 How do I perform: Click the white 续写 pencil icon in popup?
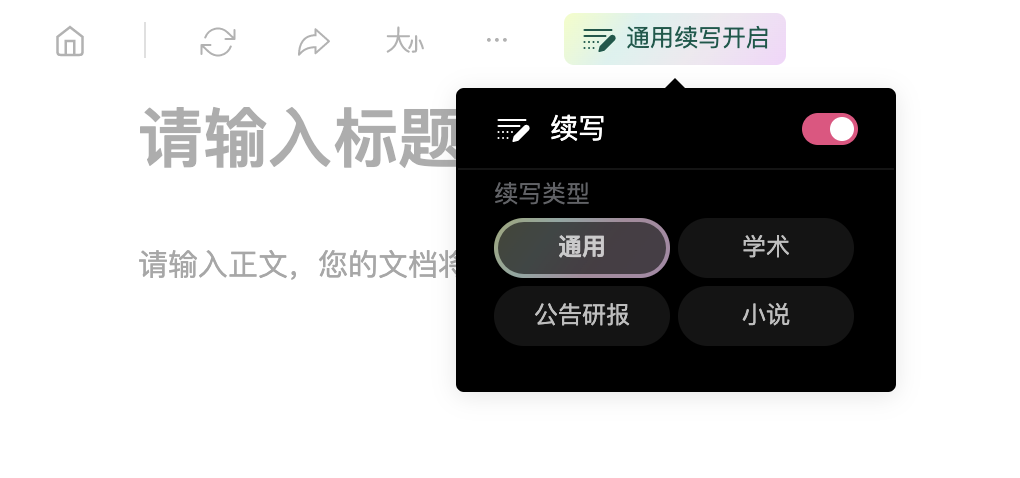pos(513,129)
